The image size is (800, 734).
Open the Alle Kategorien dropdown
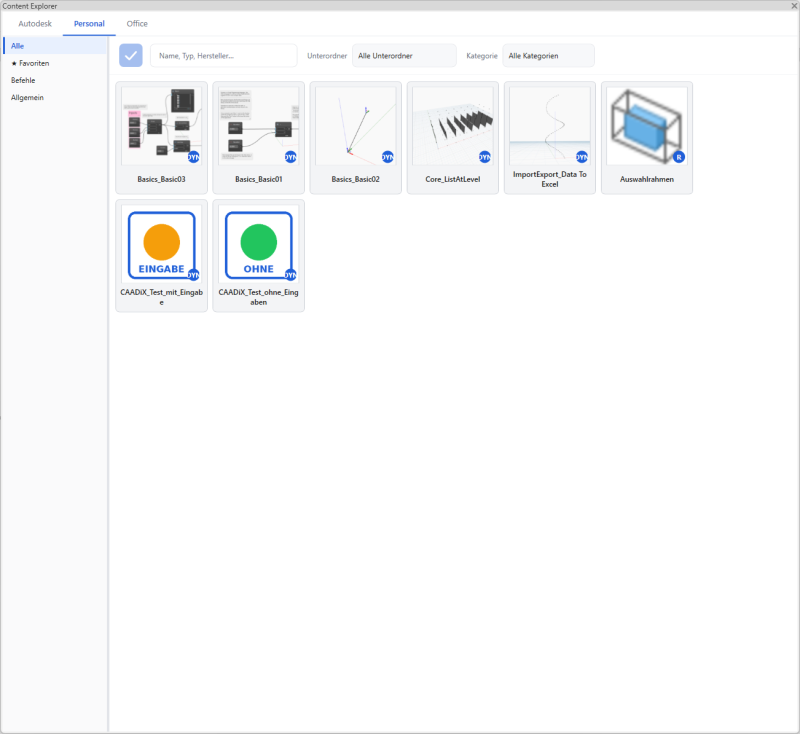point(548,56)
